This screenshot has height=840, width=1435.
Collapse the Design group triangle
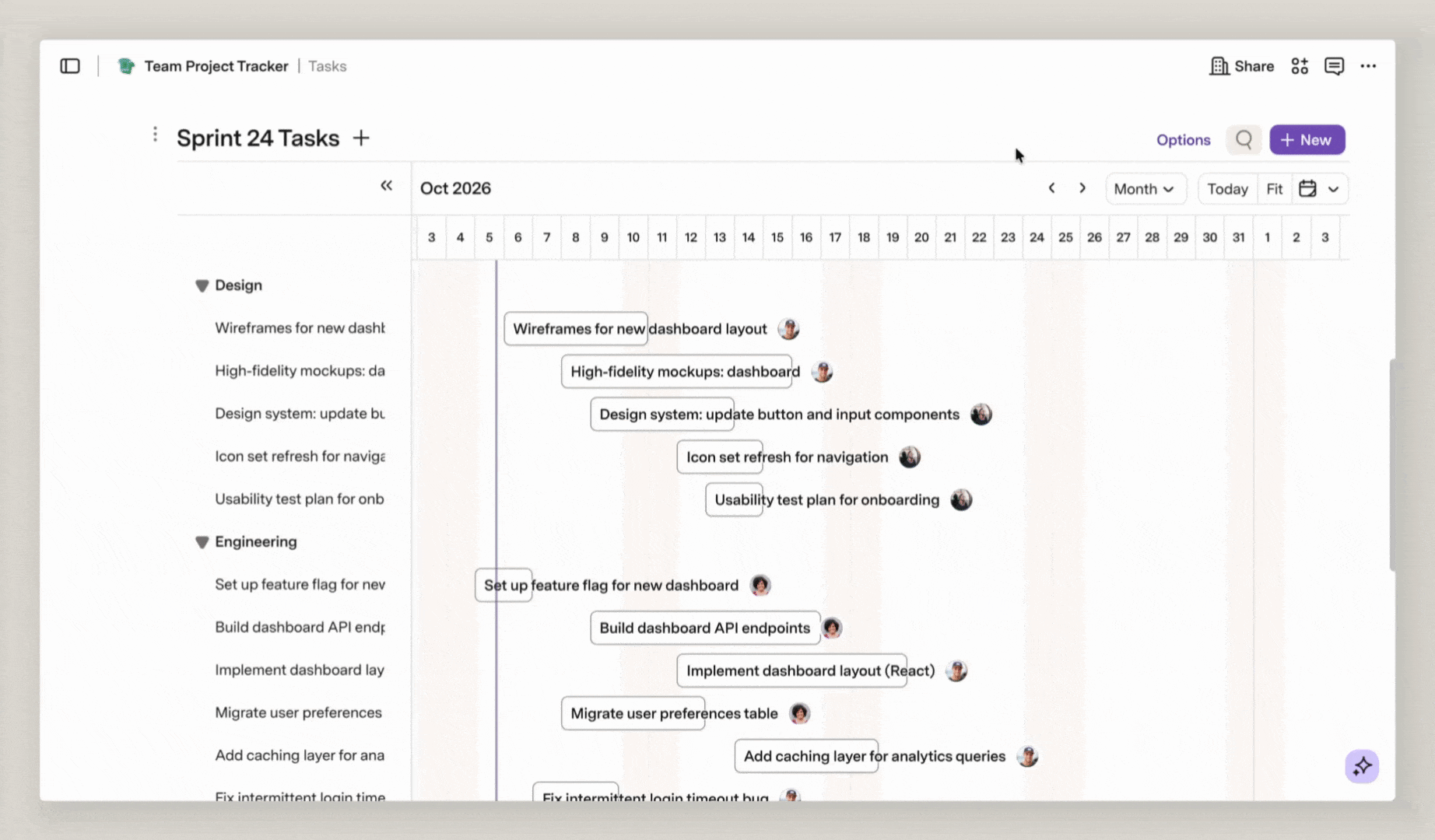[202, 285]
